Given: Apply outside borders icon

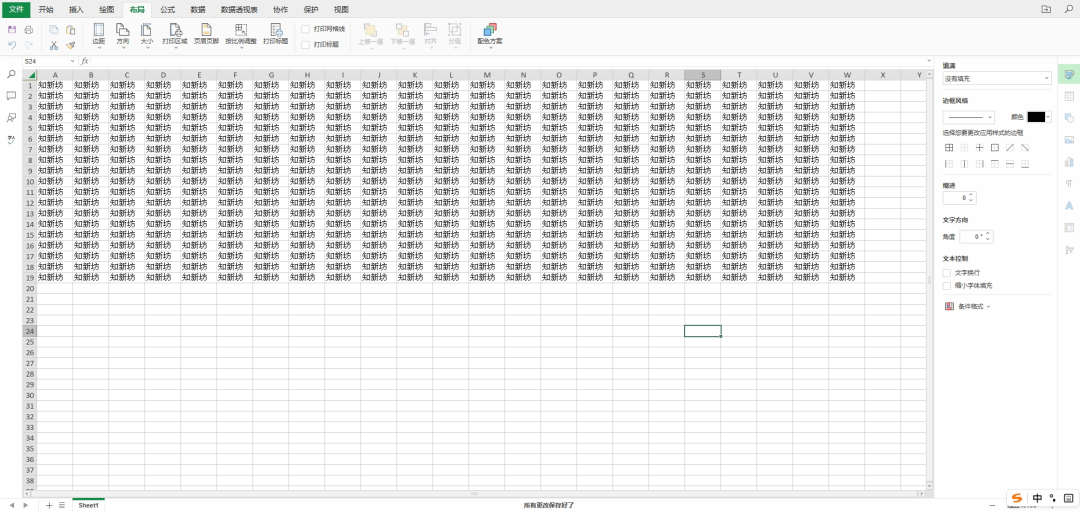Looking at the screenshot, I should [x=995, y=147].
